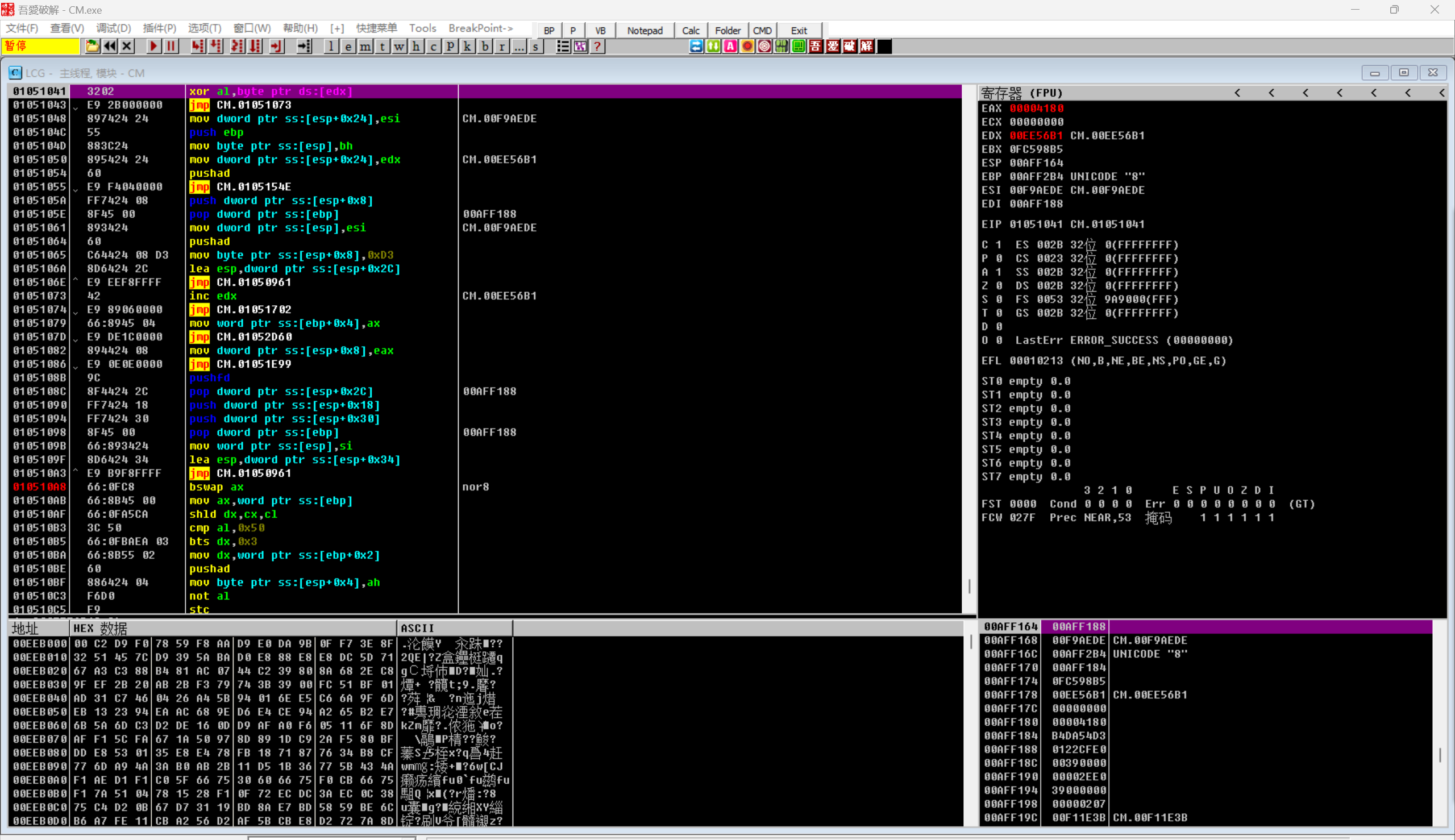Open the 文件(F) menu
The width and height of the screenshot is (1455, 840).
pyautogui.click(x=22, y=28)
